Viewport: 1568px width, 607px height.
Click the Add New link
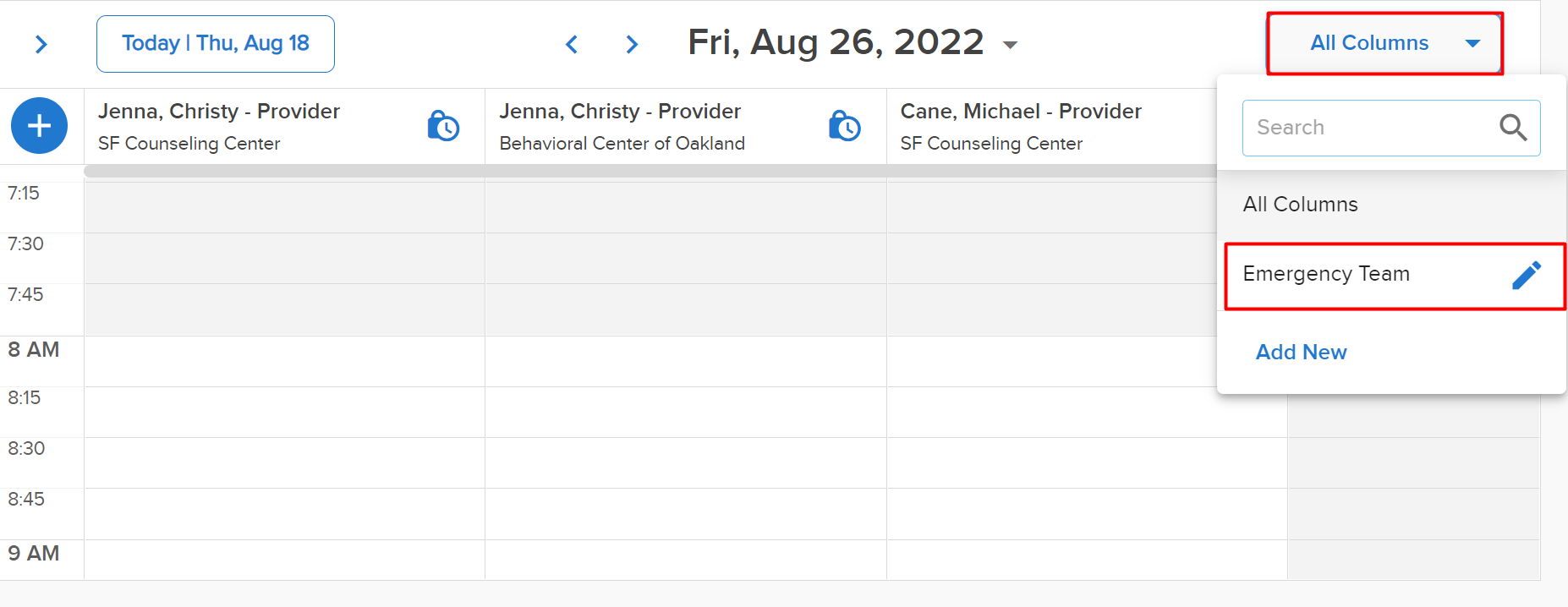pyautogui.click(x=1301, y=352)
